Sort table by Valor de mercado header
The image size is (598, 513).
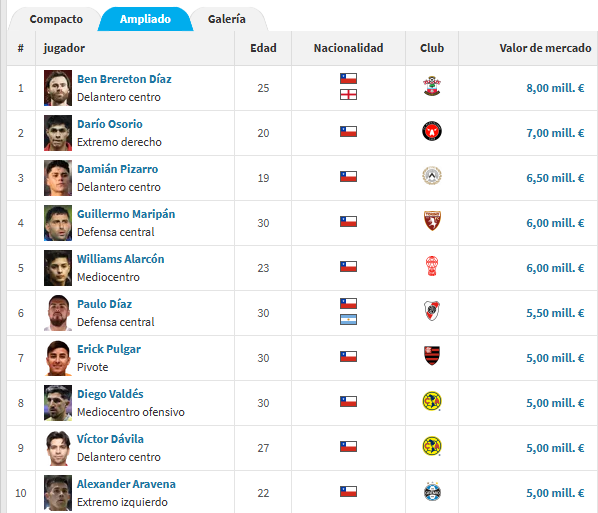click(x=545, y=48)
